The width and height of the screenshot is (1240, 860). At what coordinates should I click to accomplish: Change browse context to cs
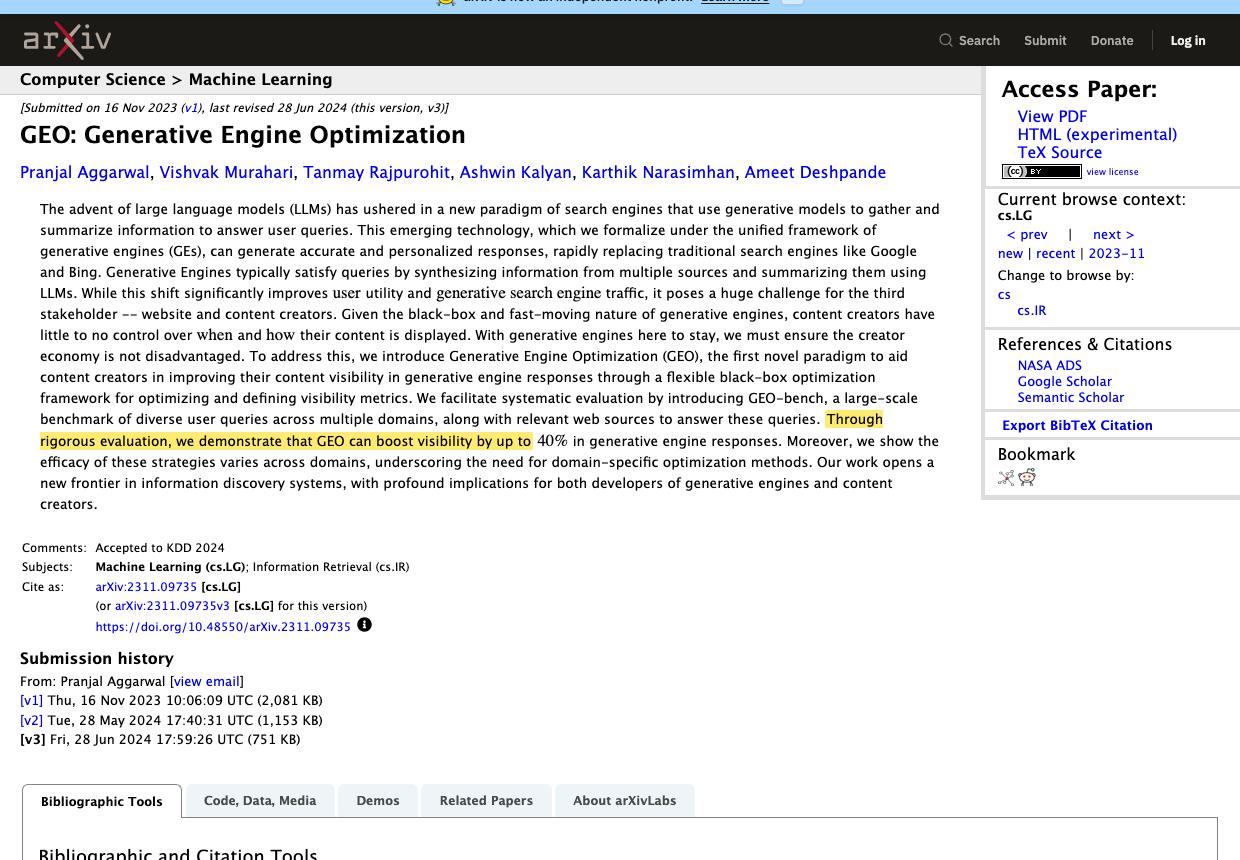click(1004, 295)
